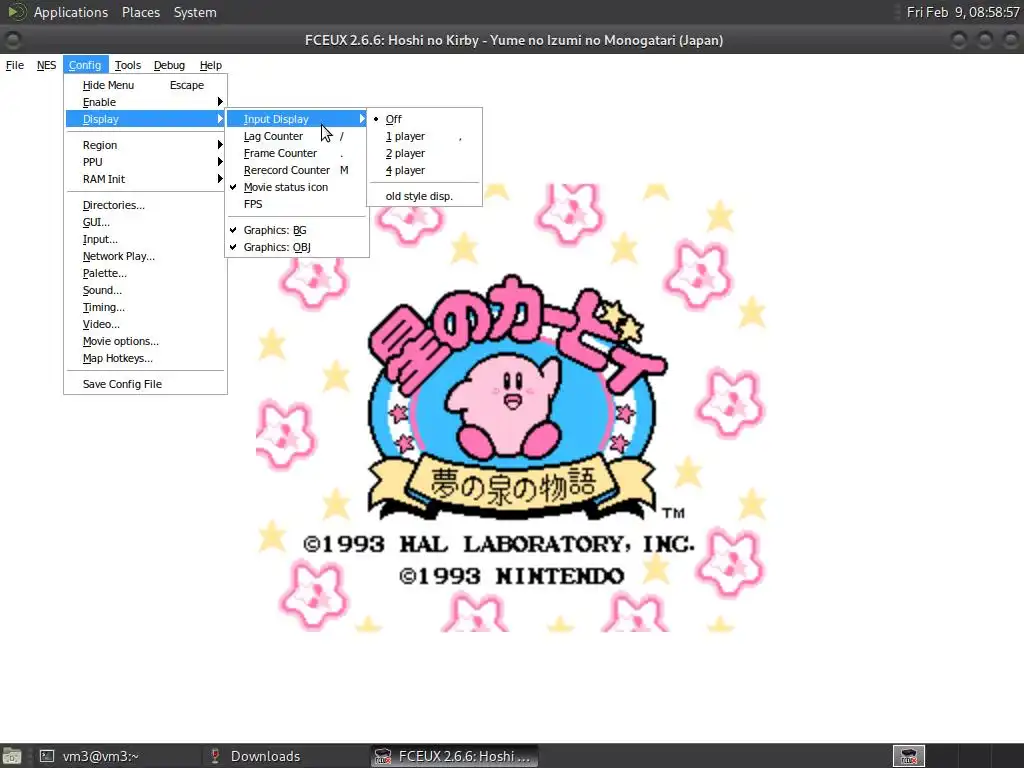Expand the PPU submenu

(x=145, y=162)
